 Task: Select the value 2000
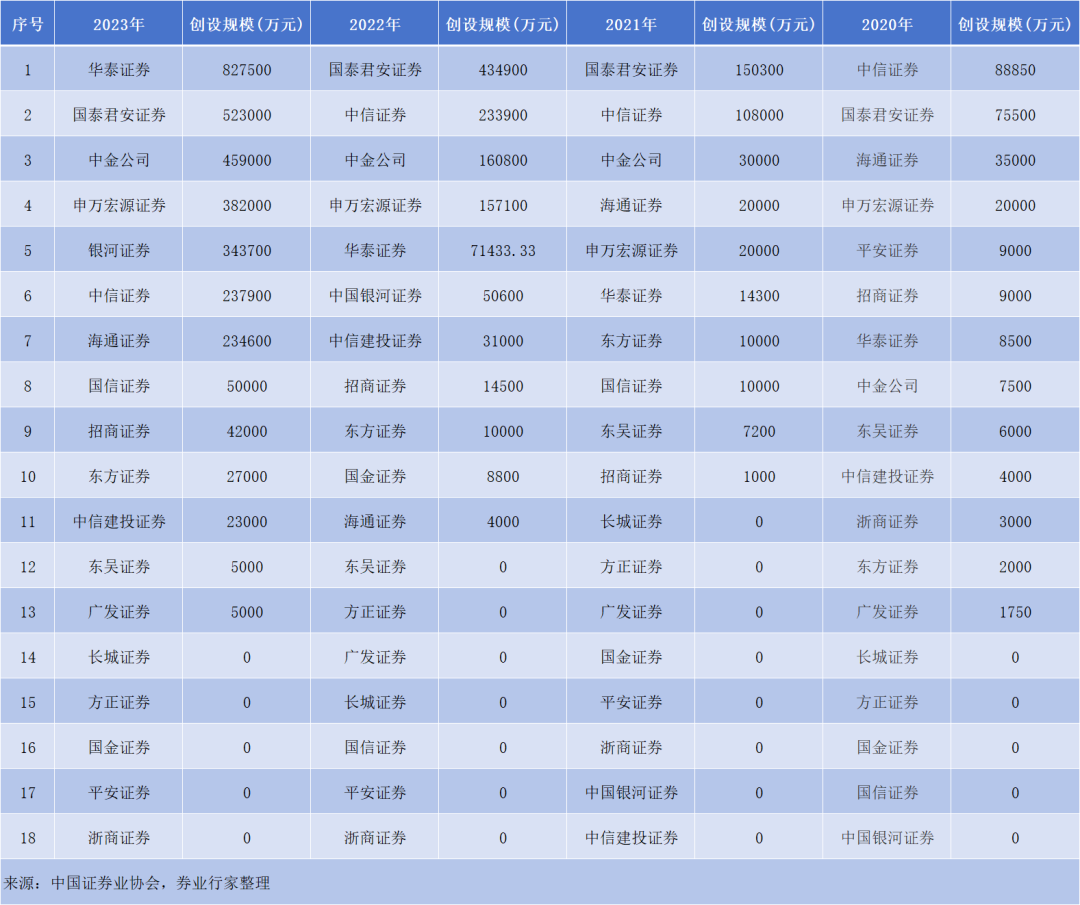pos(1015,567)
